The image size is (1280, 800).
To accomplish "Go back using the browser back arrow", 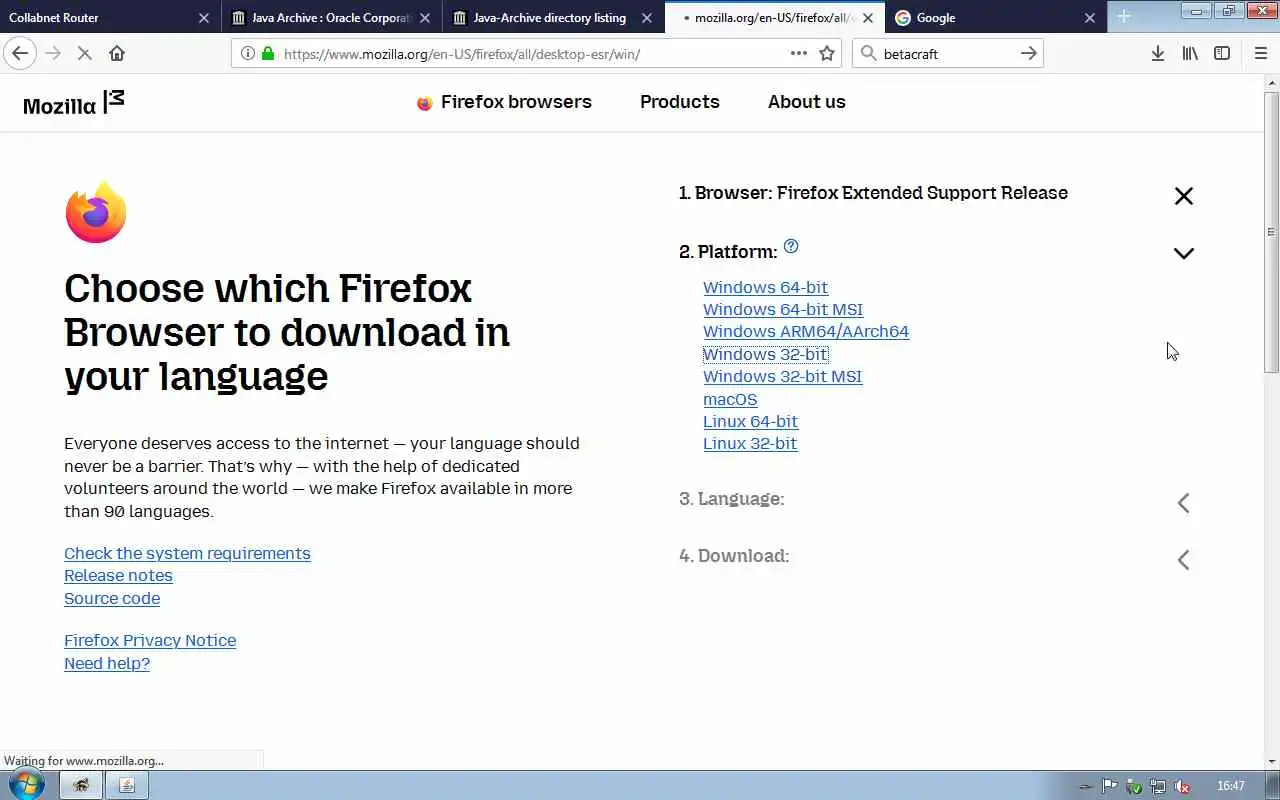I will pyautogui.click(x=20, y=53).
